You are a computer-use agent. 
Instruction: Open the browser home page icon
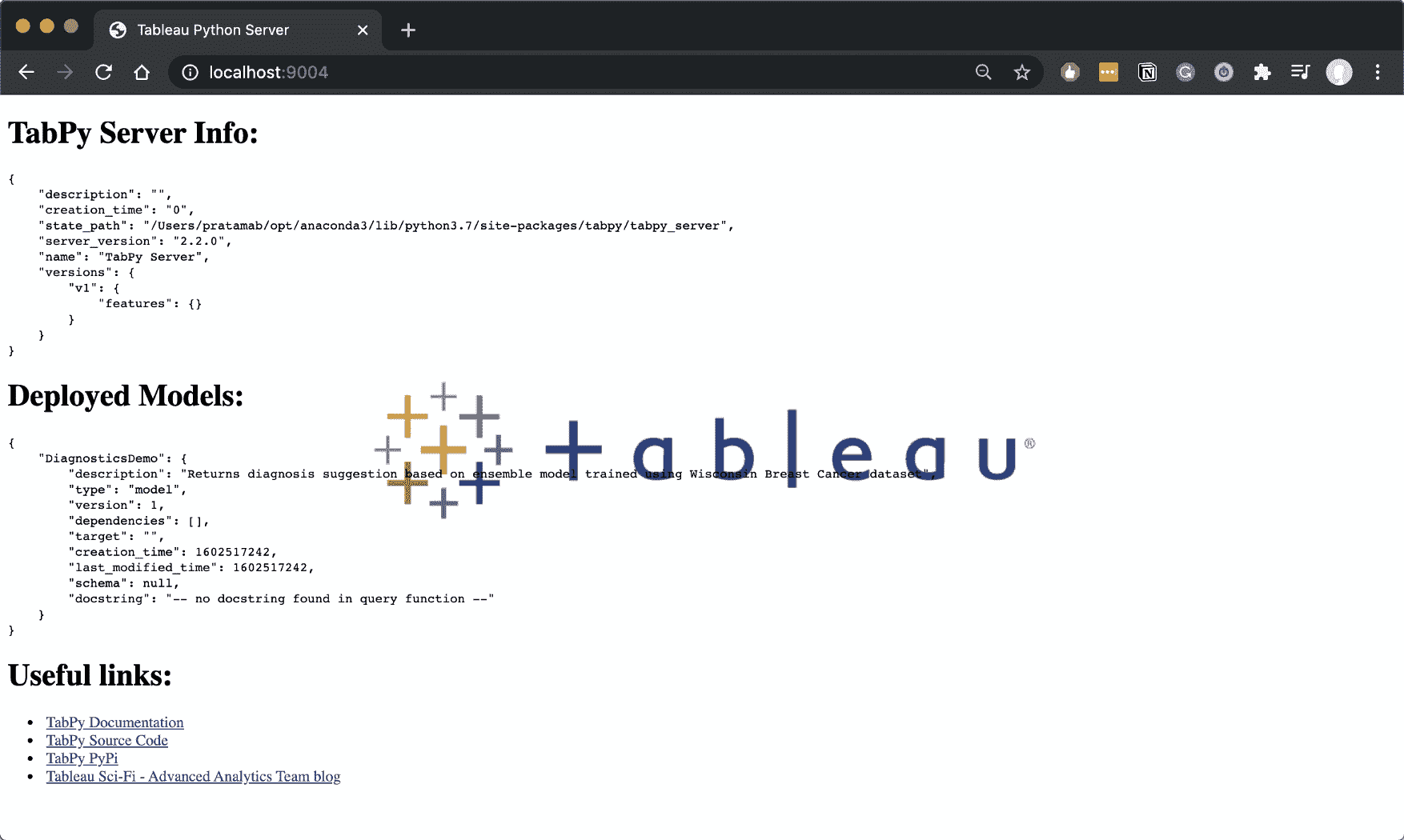pyautogui.click(x=142, y=72)
